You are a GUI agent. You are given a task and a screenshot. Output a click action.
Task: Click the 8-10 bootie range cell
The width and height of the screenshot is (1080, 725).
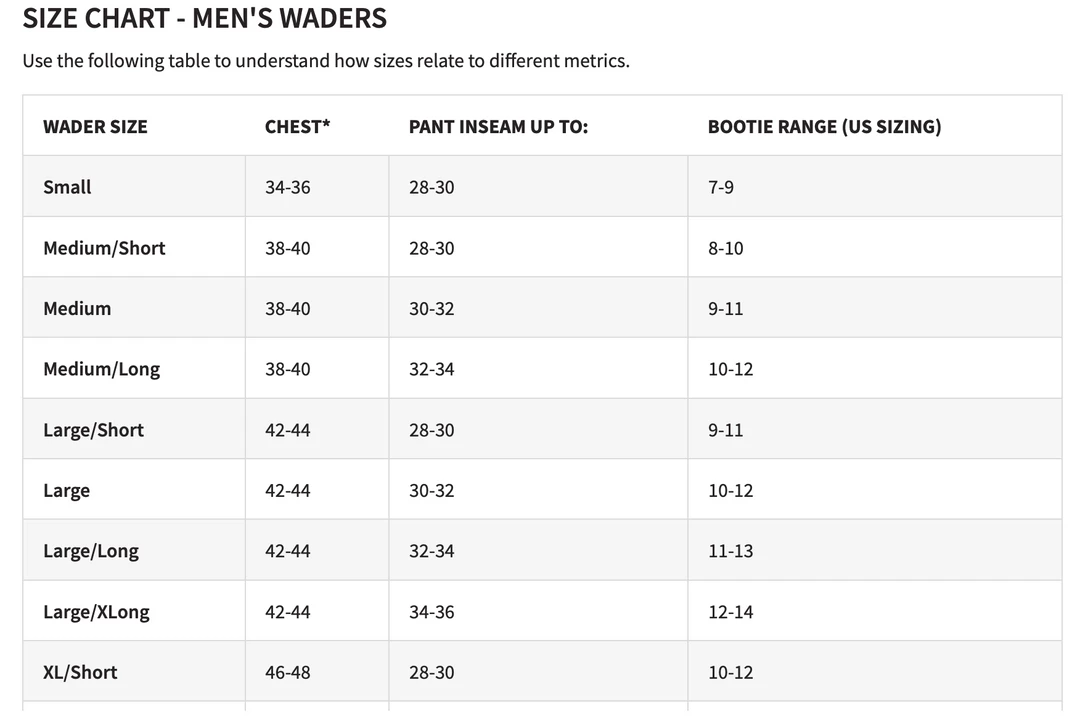[725, 248]
